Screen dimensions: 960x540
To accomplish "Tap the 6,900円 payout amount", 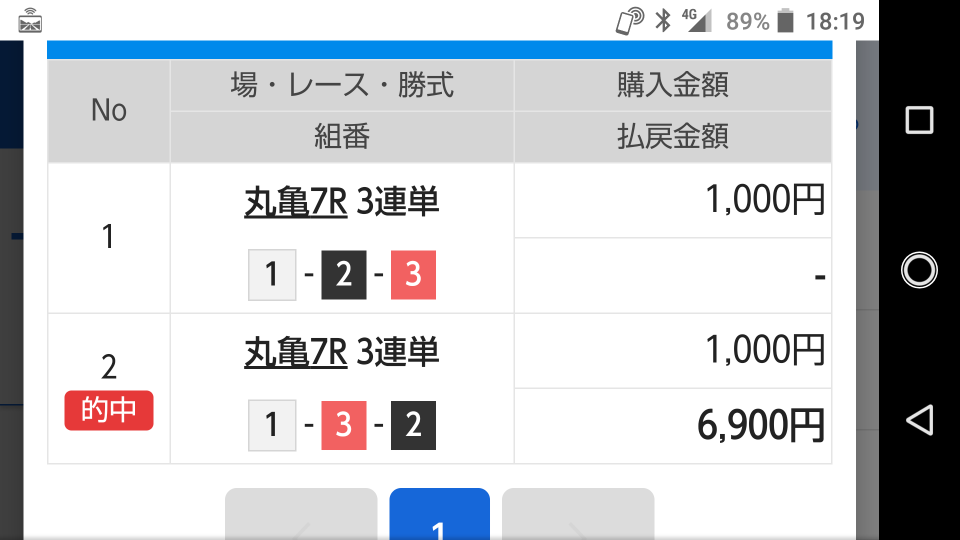I will point(761,426).
